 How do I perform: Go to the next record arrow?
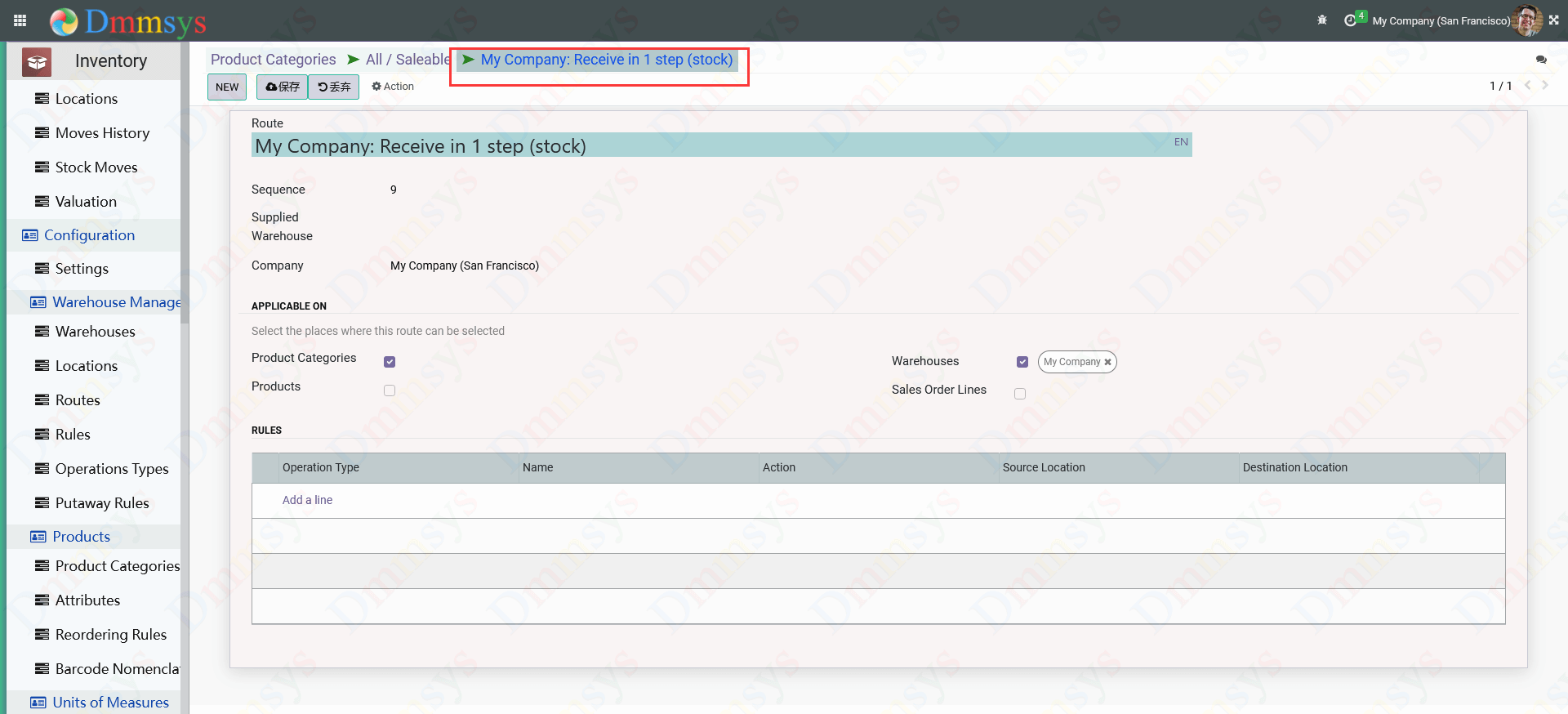(1545, 85)
